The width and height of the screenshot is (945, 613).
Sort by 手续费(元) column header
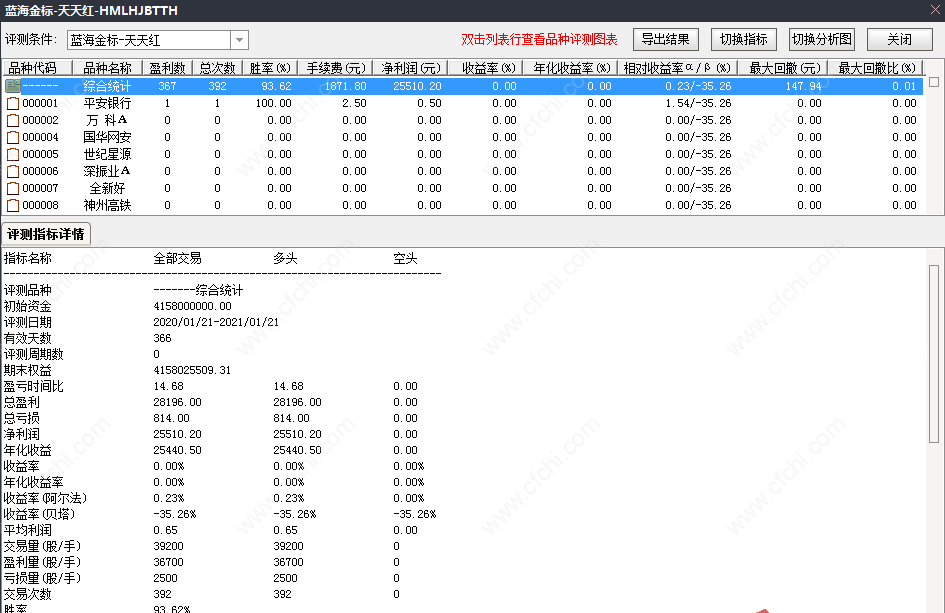pyautogui.click(x=335, y=68)
